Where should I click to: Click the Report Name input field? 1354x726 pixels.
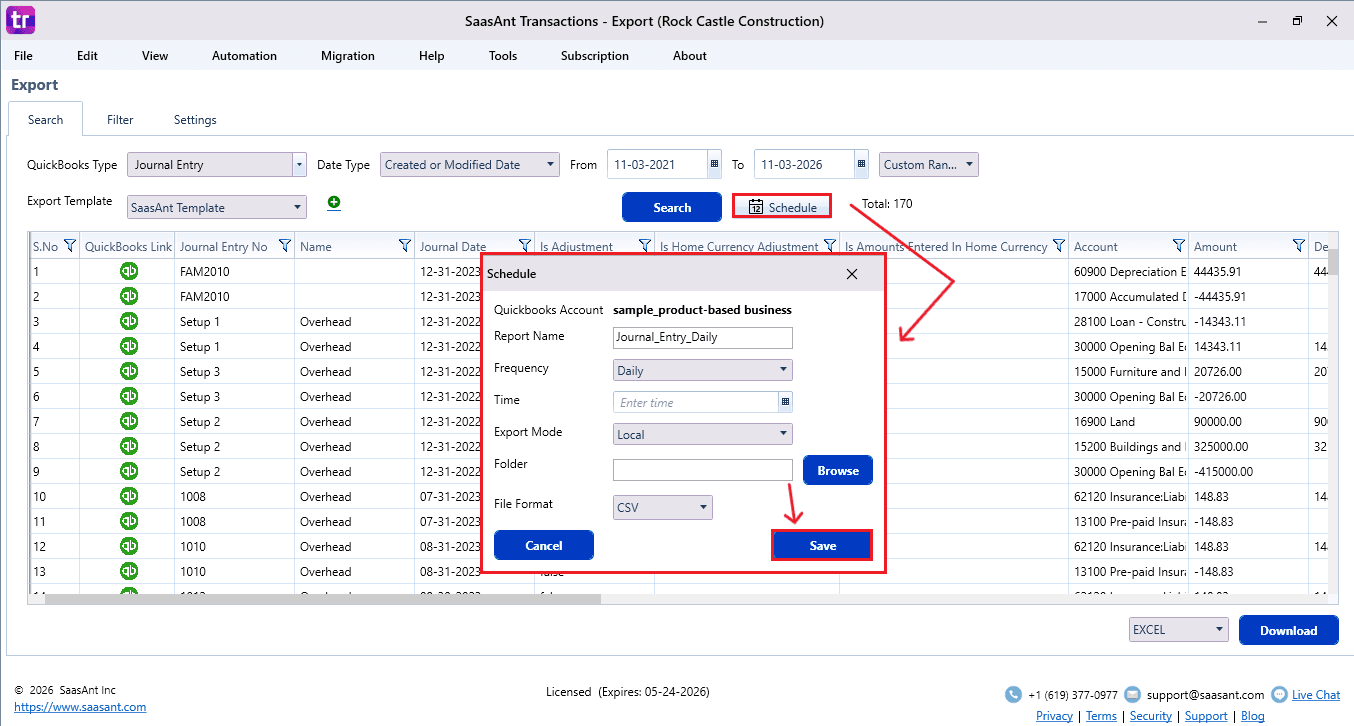tap(703, 337)
